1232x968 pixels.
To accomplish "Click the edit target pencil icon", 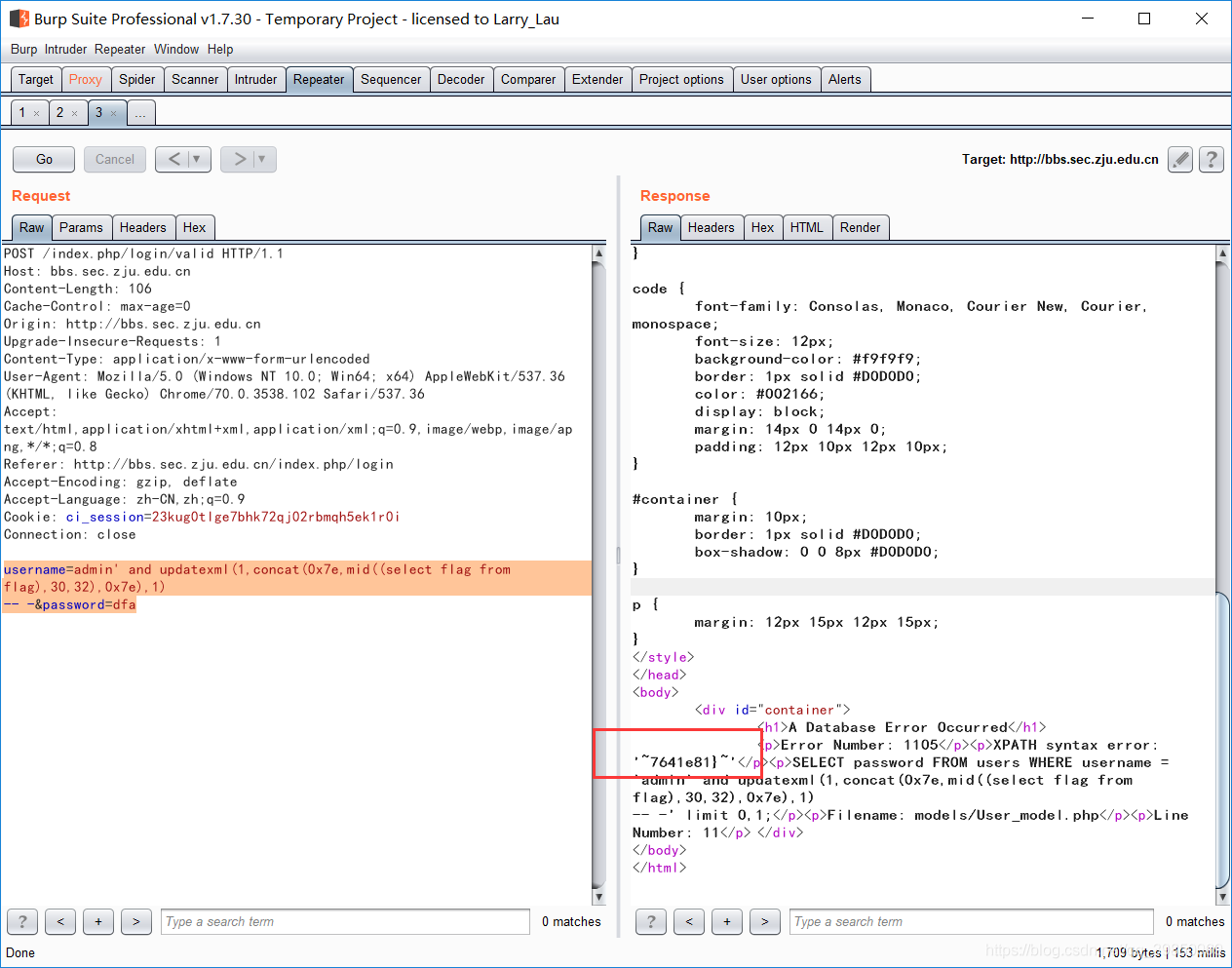I will point(1180,159).
